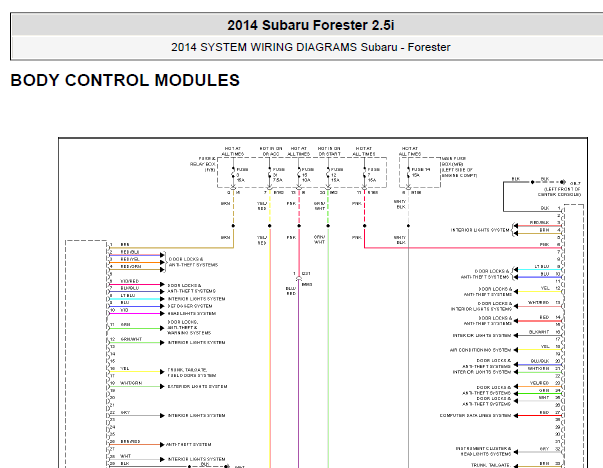Click the vertical purple BLU/RED wire

coord(298,365)
